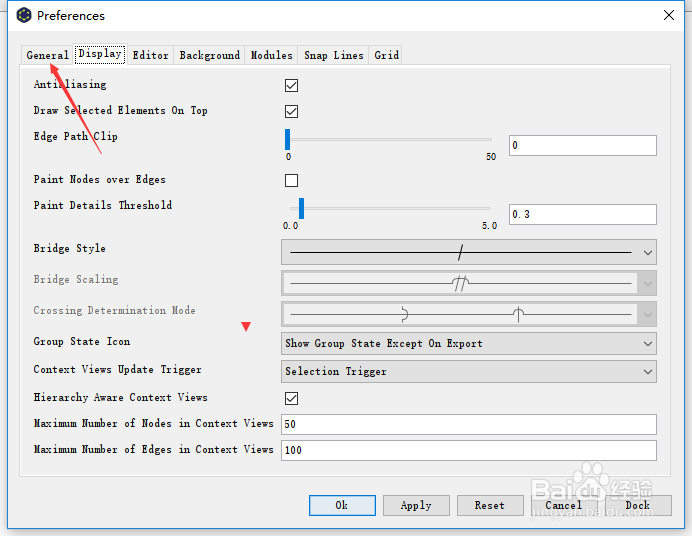Screen dimensions: 692x536
Task: Open the Editor tab
Action: [x=150, y=55]
